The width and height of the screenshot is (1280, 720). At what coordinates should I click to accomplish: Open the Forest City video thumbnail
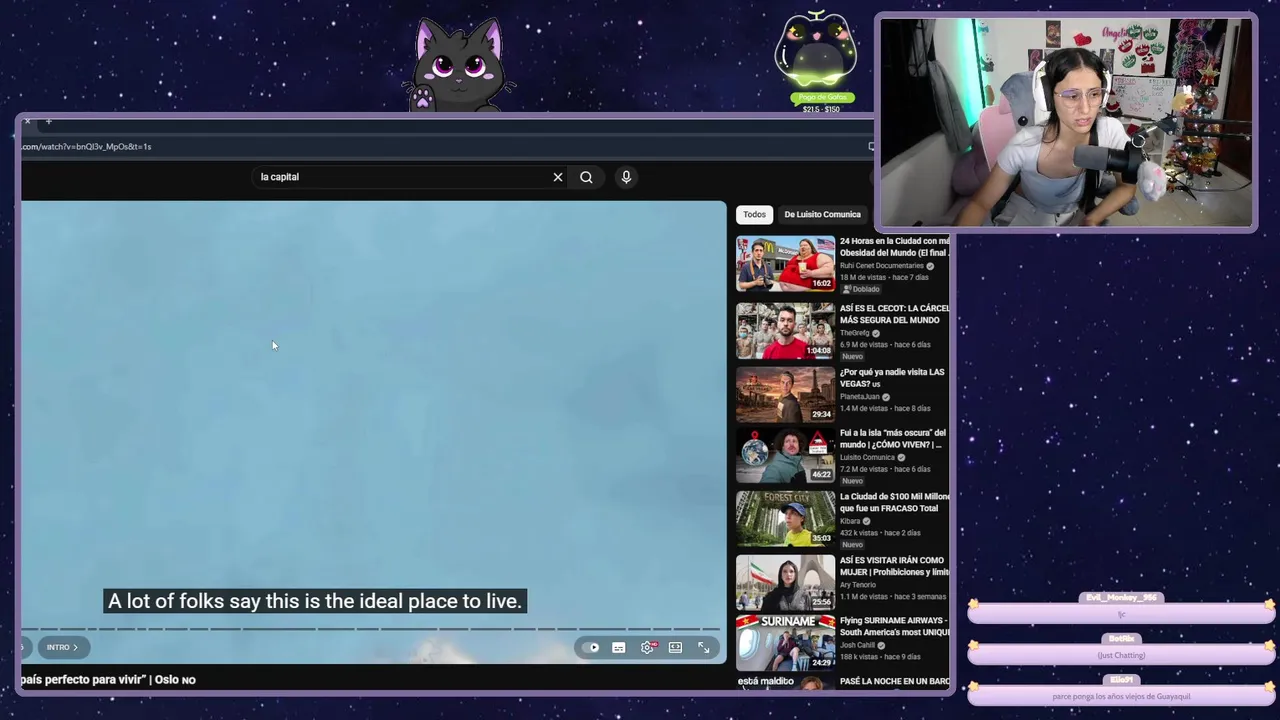coord(785,518)
